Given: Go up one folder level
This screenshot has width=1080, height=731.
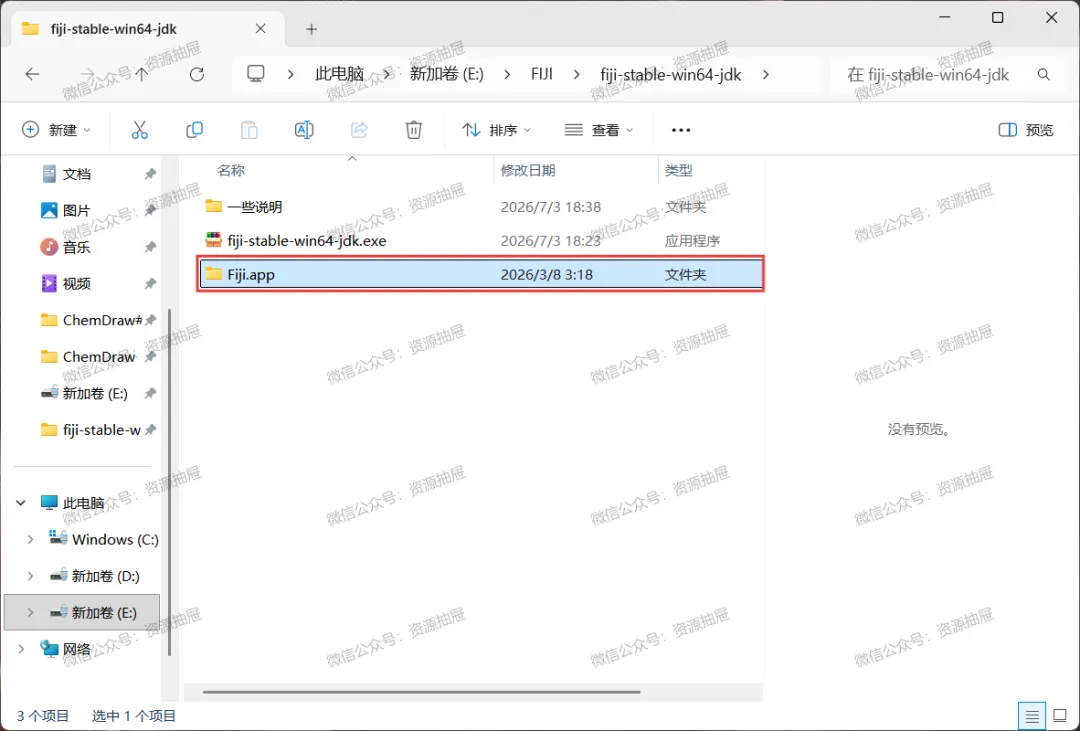Looking at the screenshot, I should tap(142, 74).
